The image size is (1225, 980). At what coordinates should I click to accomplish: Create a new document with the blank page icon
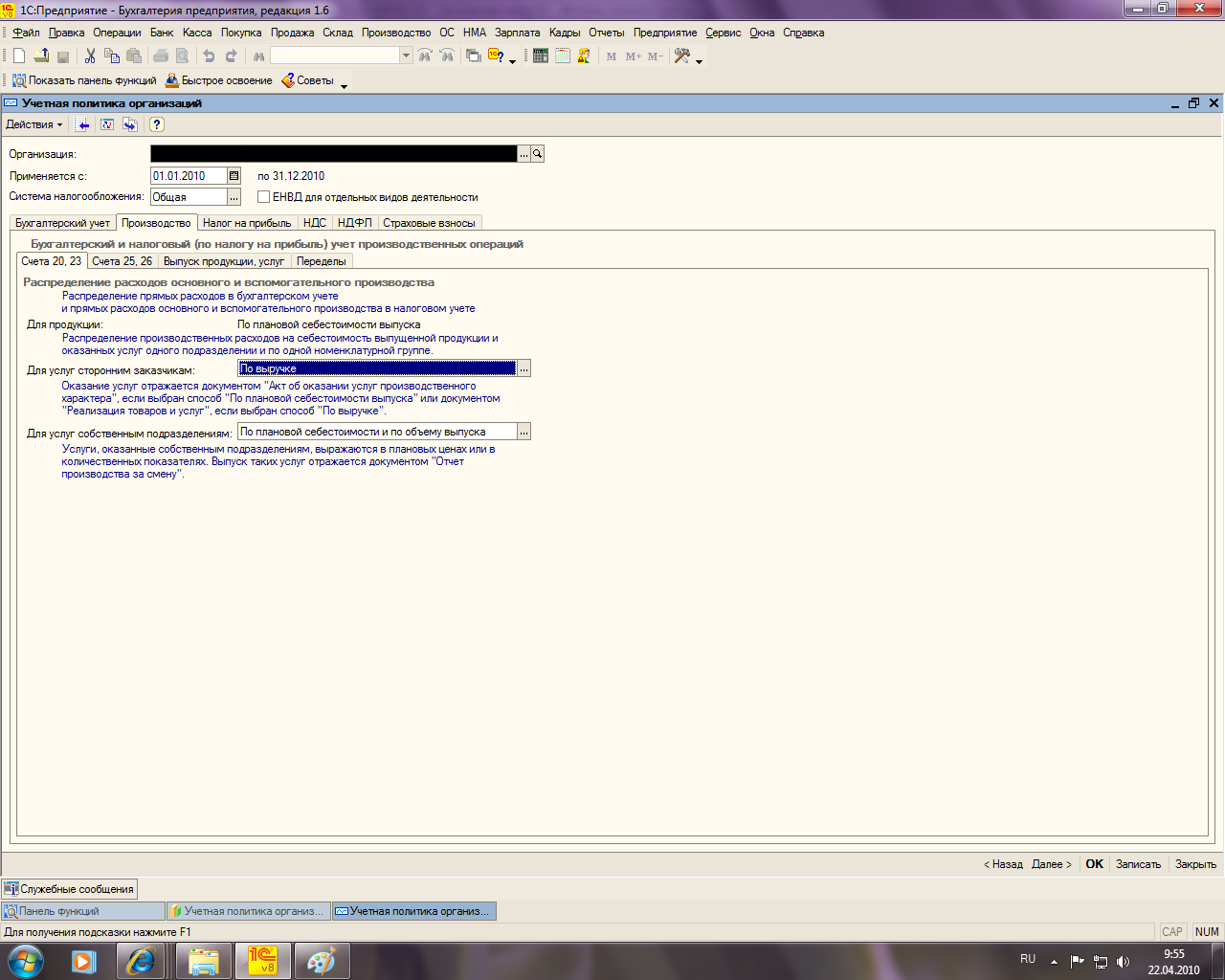coord(19,56)
